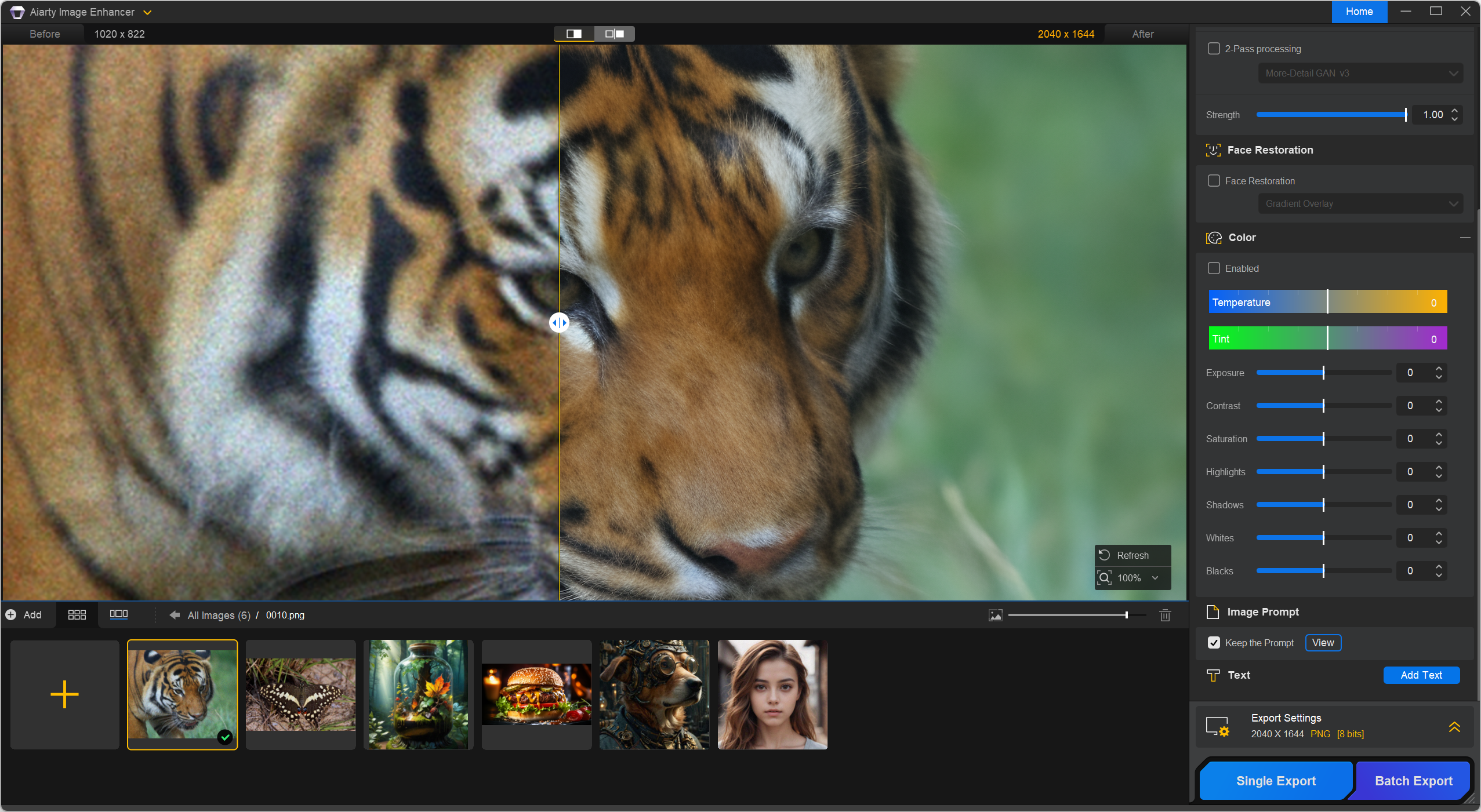Open the Home tab

coord(1359,12)
